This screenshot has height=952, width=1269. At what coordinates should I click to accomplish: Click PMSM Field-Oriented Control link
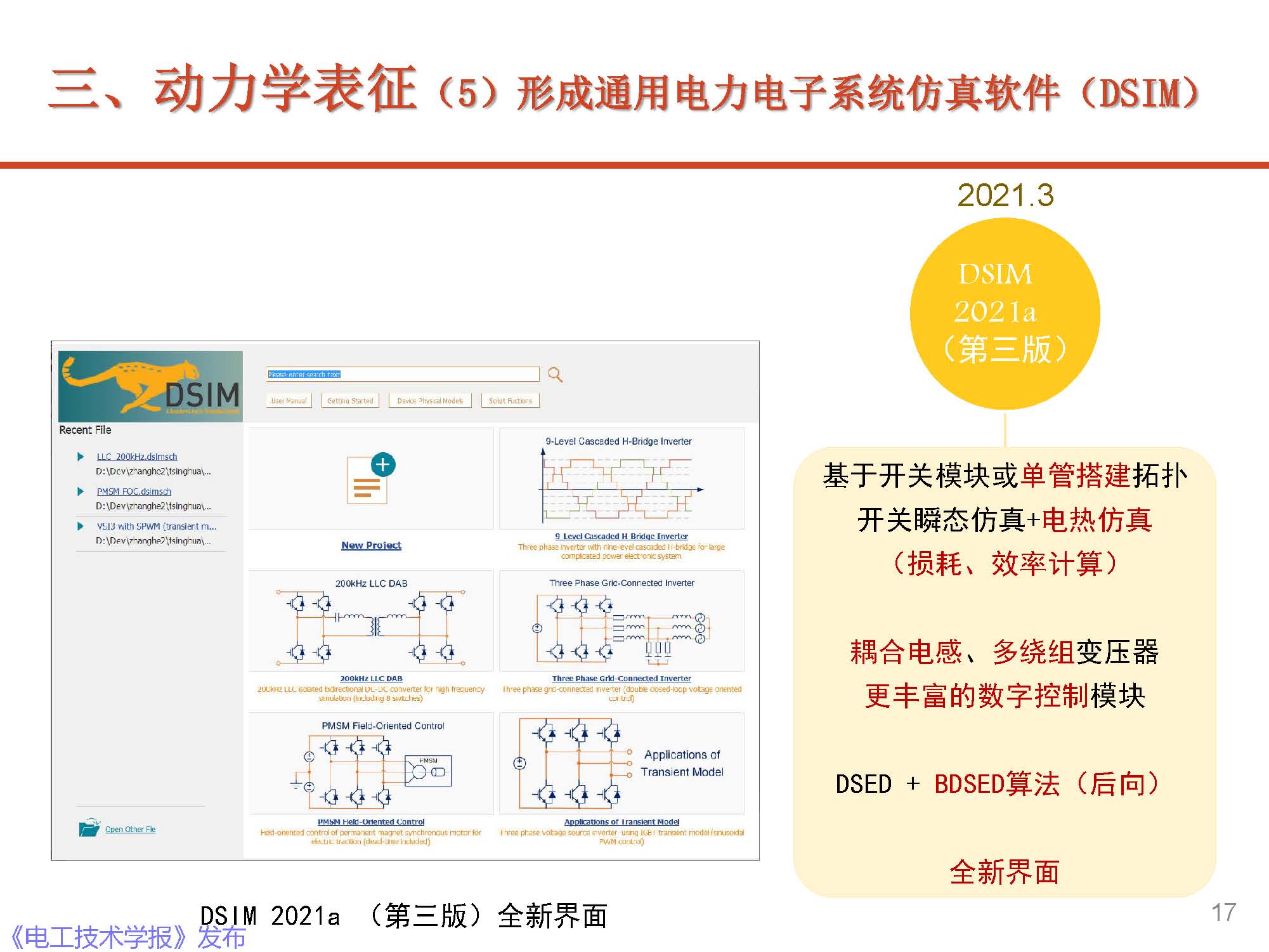(x=371, y=822)
